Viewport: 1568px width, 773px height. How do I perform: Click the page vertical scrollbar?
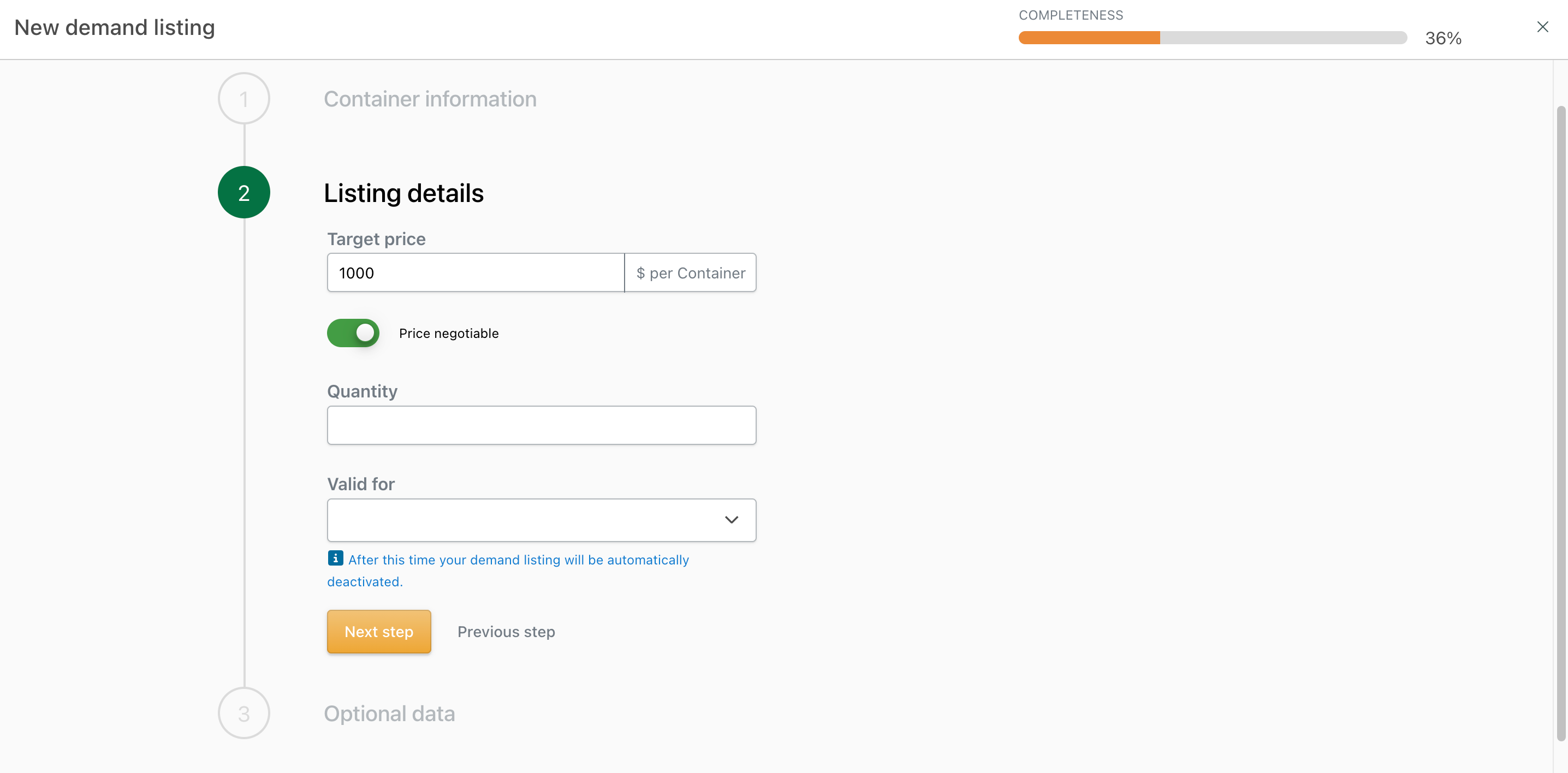[x=1561, y=423]
